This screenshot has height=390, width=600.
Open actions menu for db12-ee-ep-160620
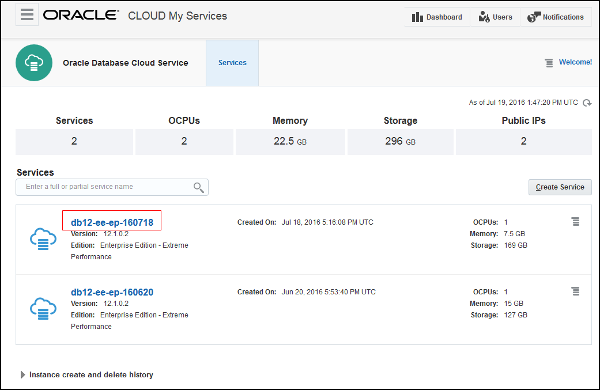click(575, 291)
